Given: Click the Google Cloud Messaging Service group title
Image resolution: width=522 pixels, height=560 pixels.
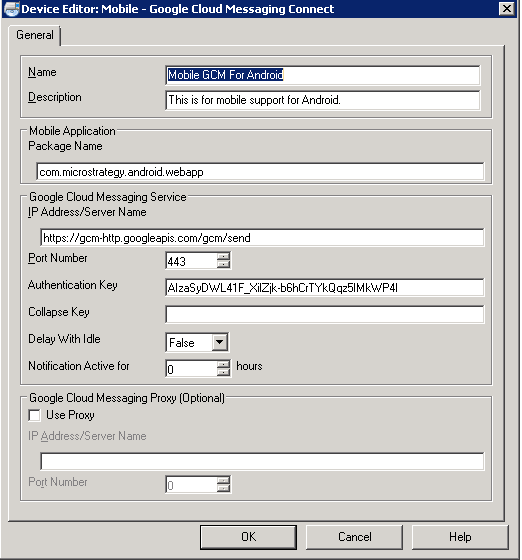Looking at the screenshot, I should coord(107,197).
